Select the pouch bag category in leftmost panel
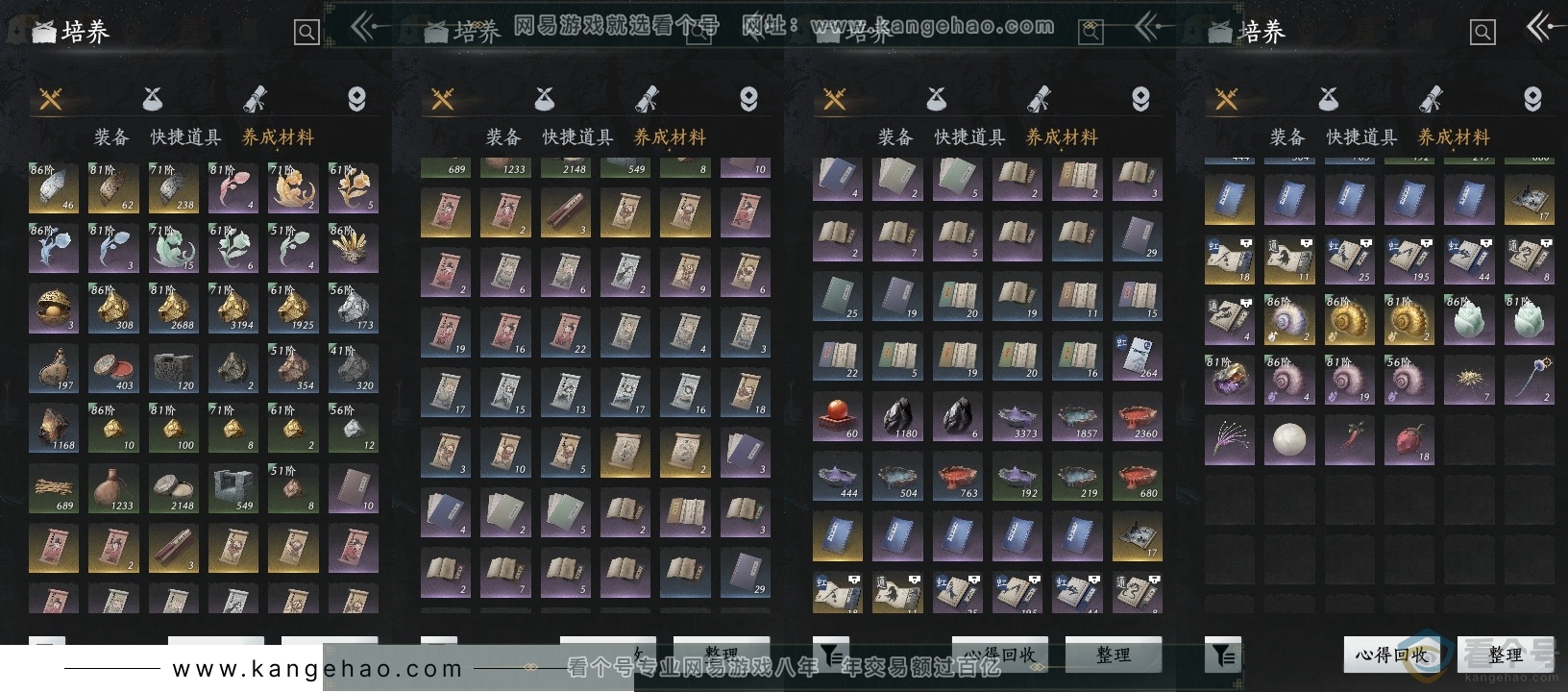 tap(153, 98)
